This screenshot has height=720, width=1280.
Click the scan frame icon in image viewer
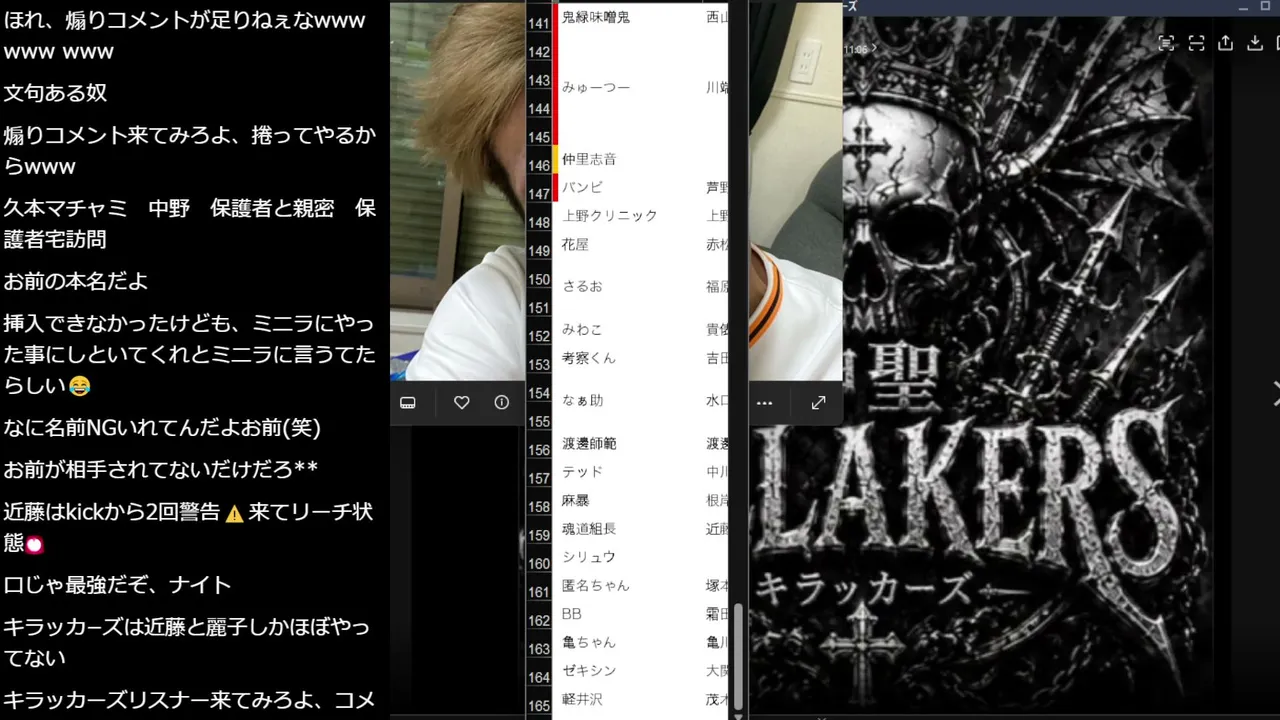tap(1196, 43)
